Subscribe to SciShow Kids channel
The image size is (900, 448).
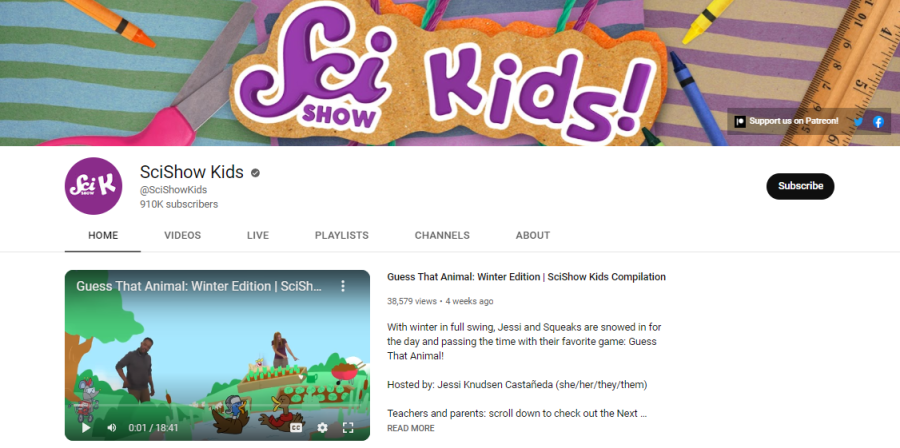click(800, 186)
